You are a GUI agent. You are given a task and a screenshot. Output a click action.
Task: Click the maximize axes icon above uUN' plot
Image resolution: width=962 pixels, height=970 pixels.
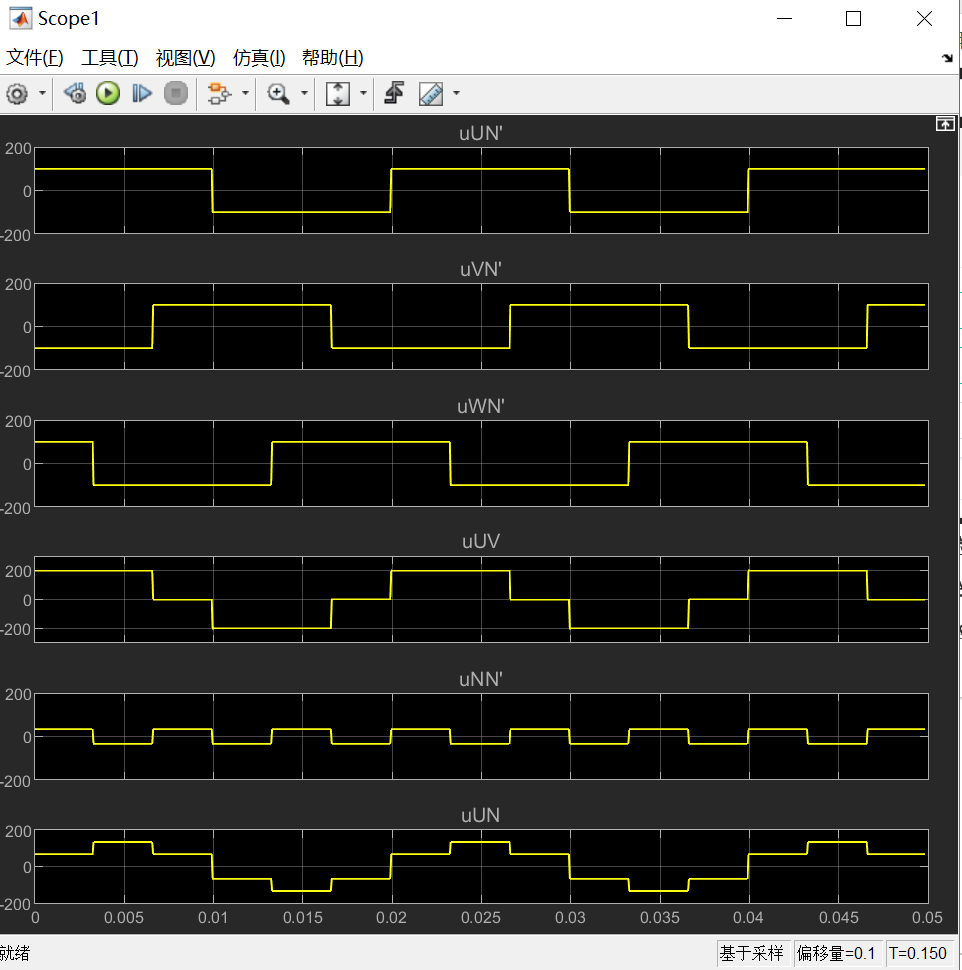(x=945, y=124)
